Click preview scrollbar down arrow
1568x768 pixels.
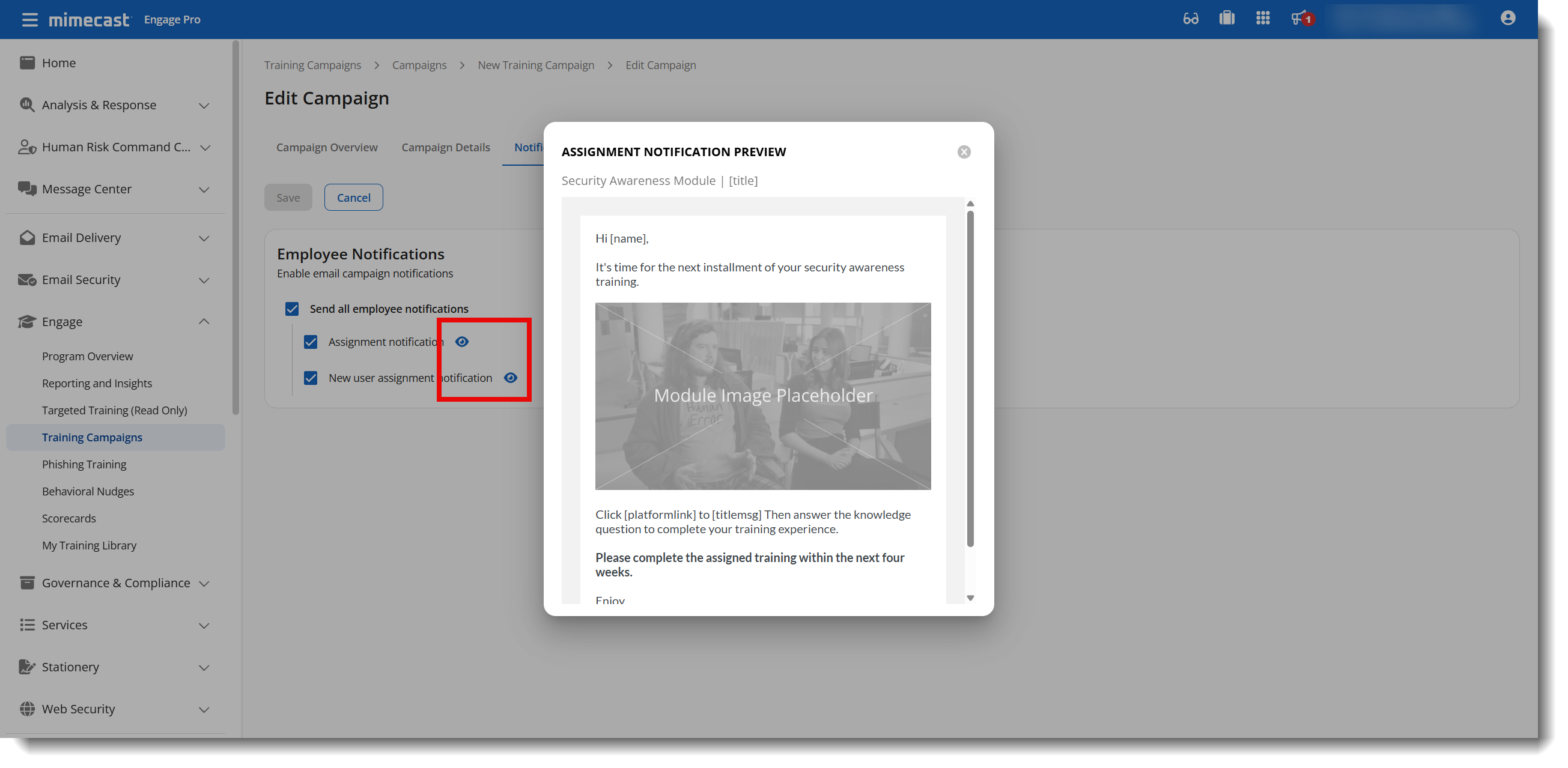click(970, 597)
